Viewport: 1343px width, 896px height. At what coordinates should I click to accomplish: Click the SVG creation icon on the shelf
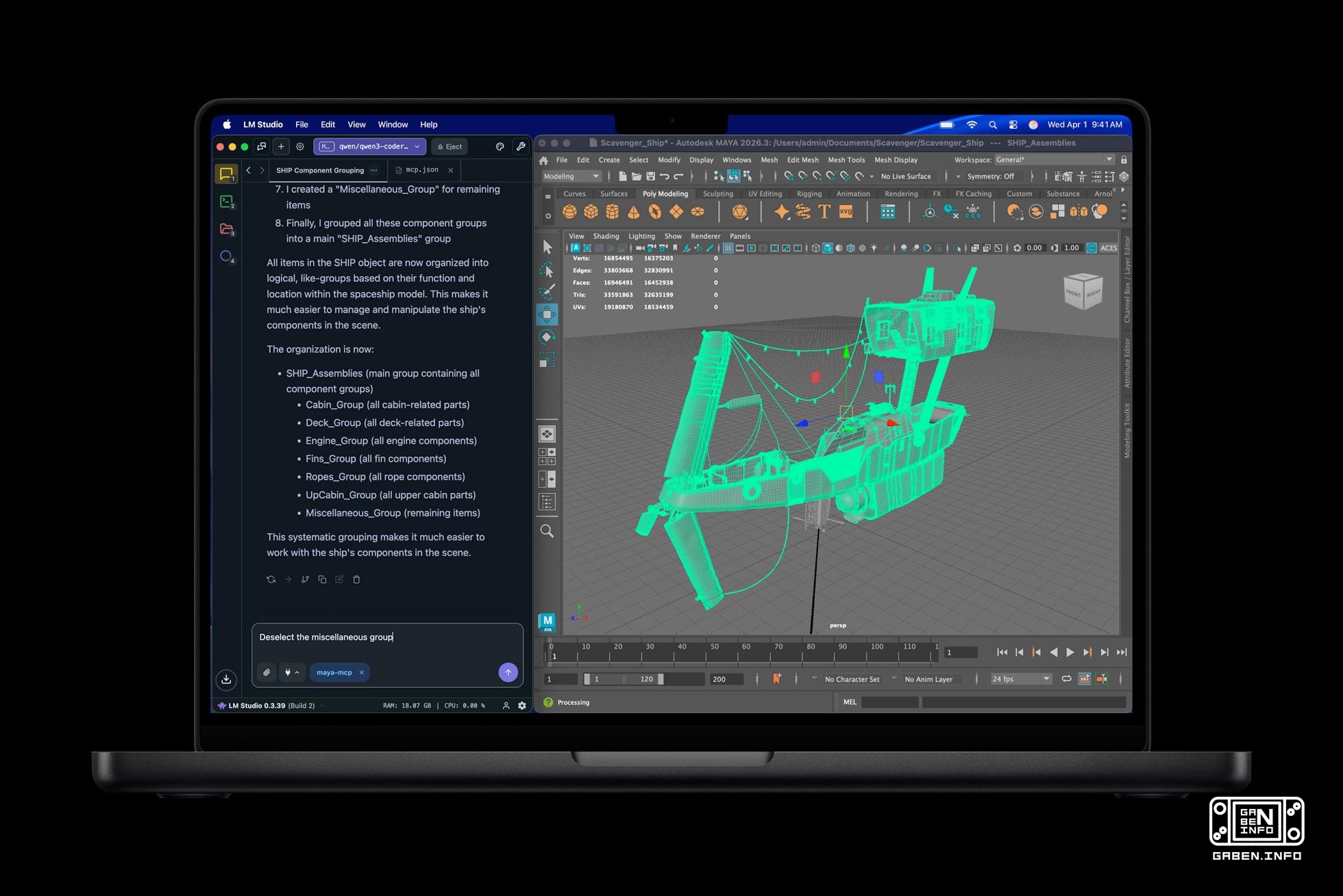coord(846,212)
